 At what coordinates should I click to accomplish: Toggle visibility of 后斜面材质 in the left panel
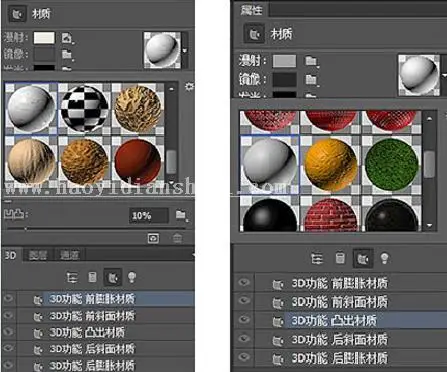click(8, 348)
